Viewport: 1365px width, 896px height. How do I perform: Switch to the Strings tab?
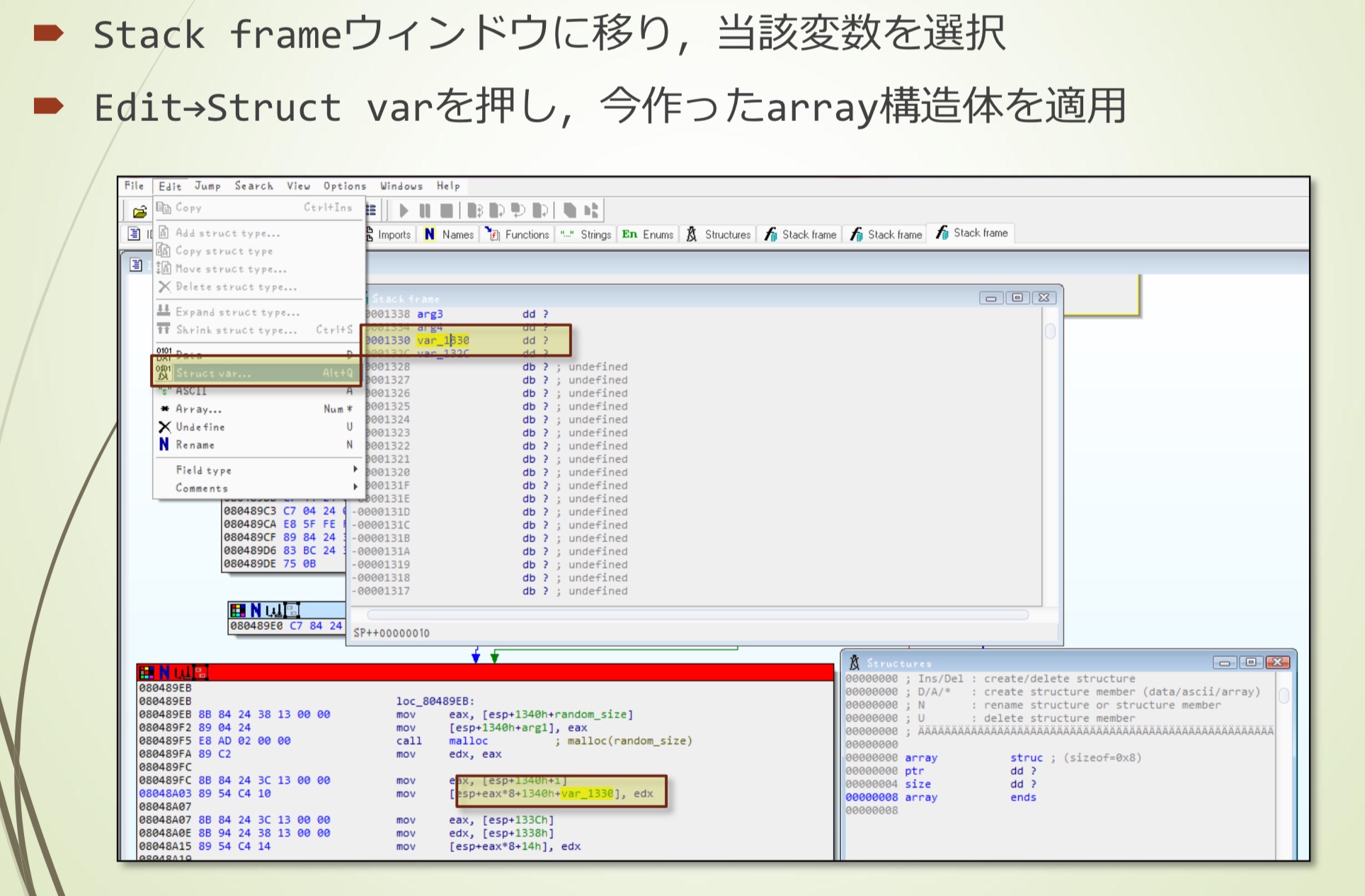[x=595, y=234]
